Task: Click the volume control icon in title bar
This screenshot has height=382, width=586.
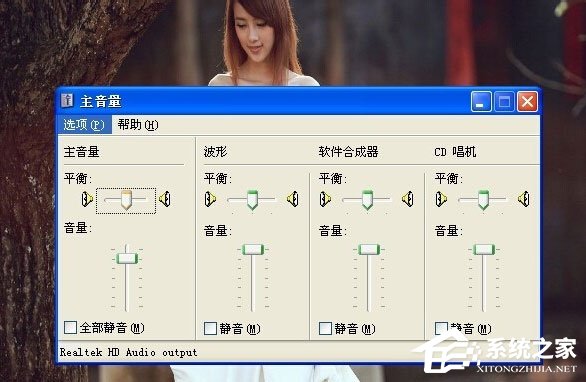Action: pyautogui.click(x=67, y=101)
